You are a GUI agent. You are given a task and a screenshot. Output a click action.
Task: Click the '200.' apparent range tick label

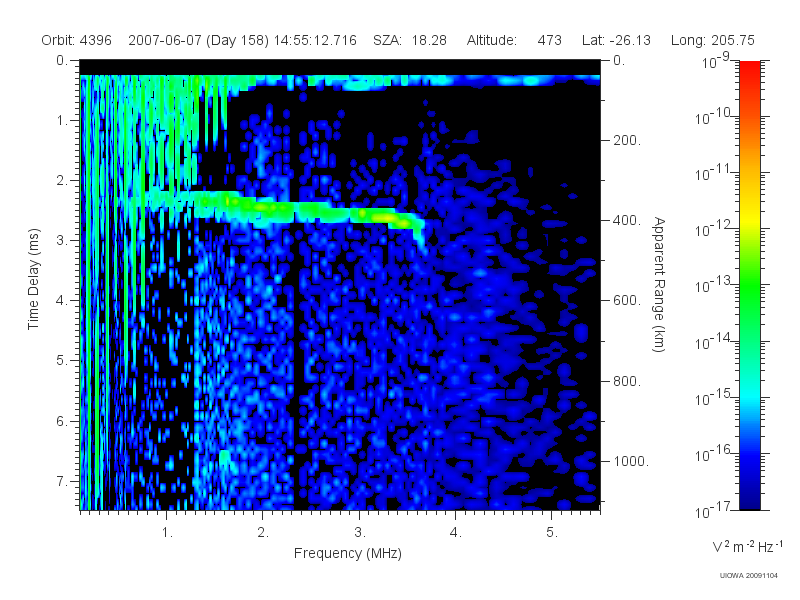coord(627,140)
